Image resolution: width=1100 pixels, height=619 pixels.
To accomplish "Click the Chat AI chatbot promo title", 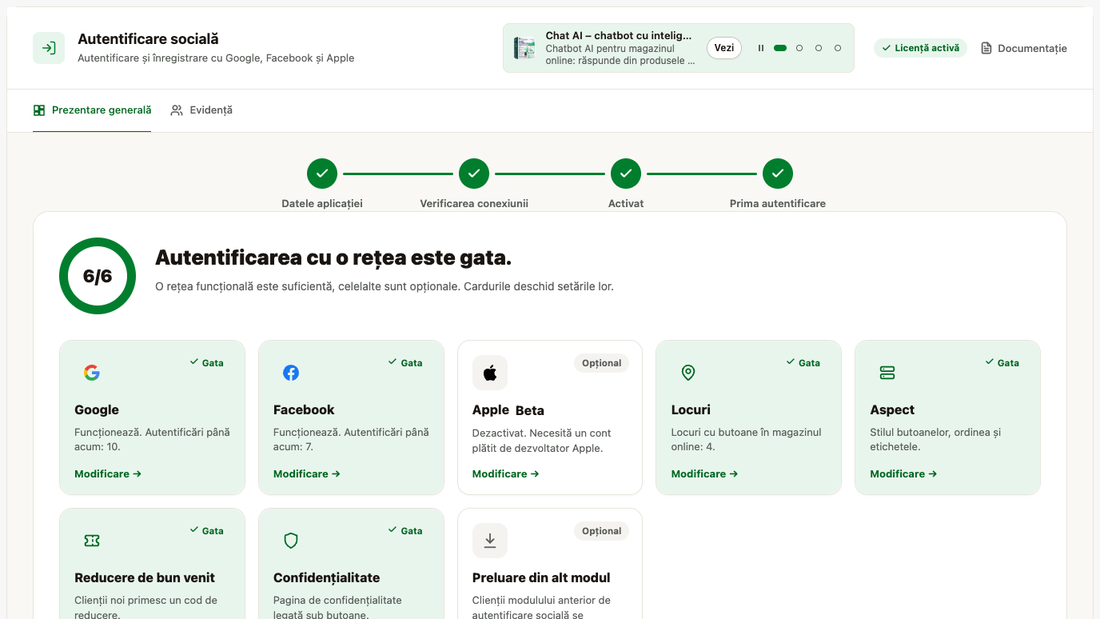I will click(619, 36).
